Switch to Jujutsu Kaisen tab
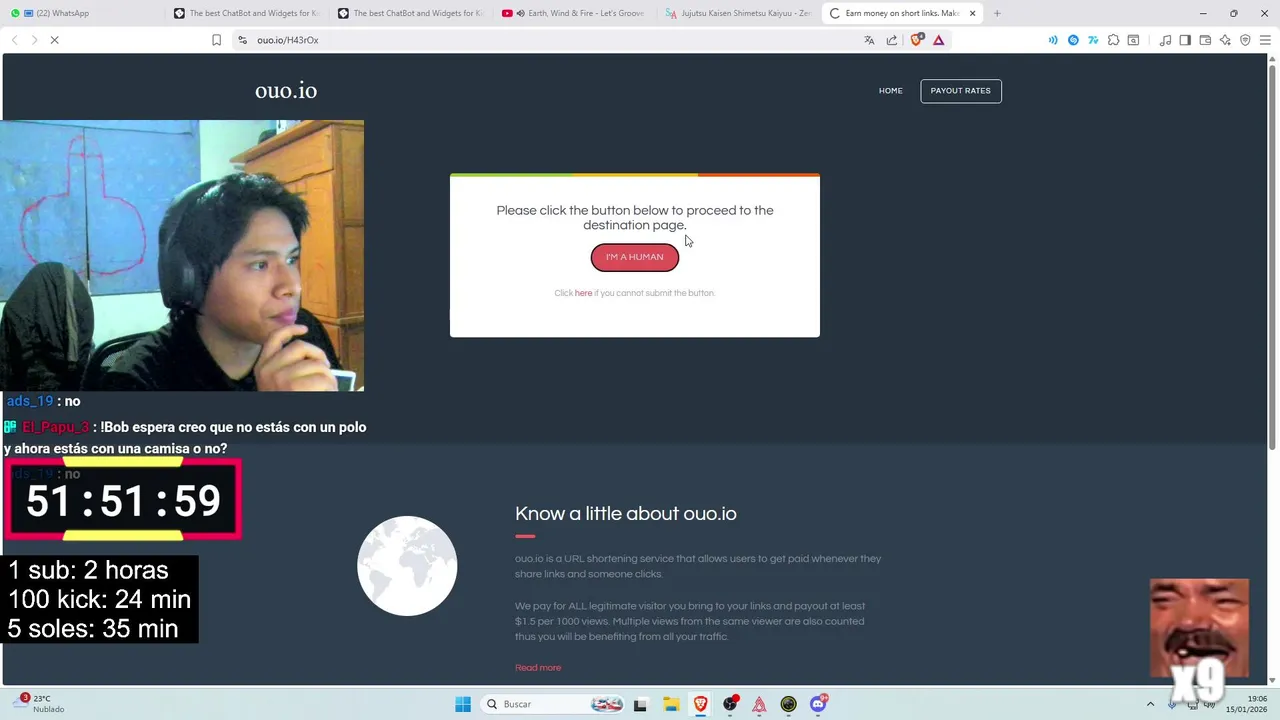 (738, 13)
